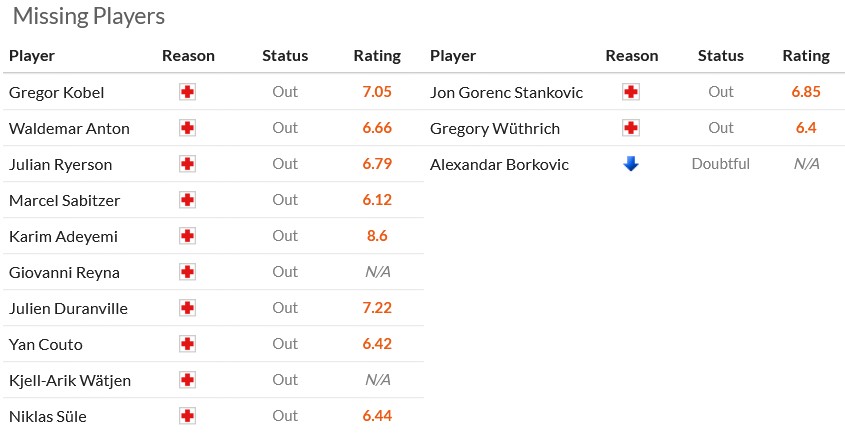Click Jon Gorenc Stankovic's 6.85 rating
This screenshot has width=845, height=437.
pos(806,92)
